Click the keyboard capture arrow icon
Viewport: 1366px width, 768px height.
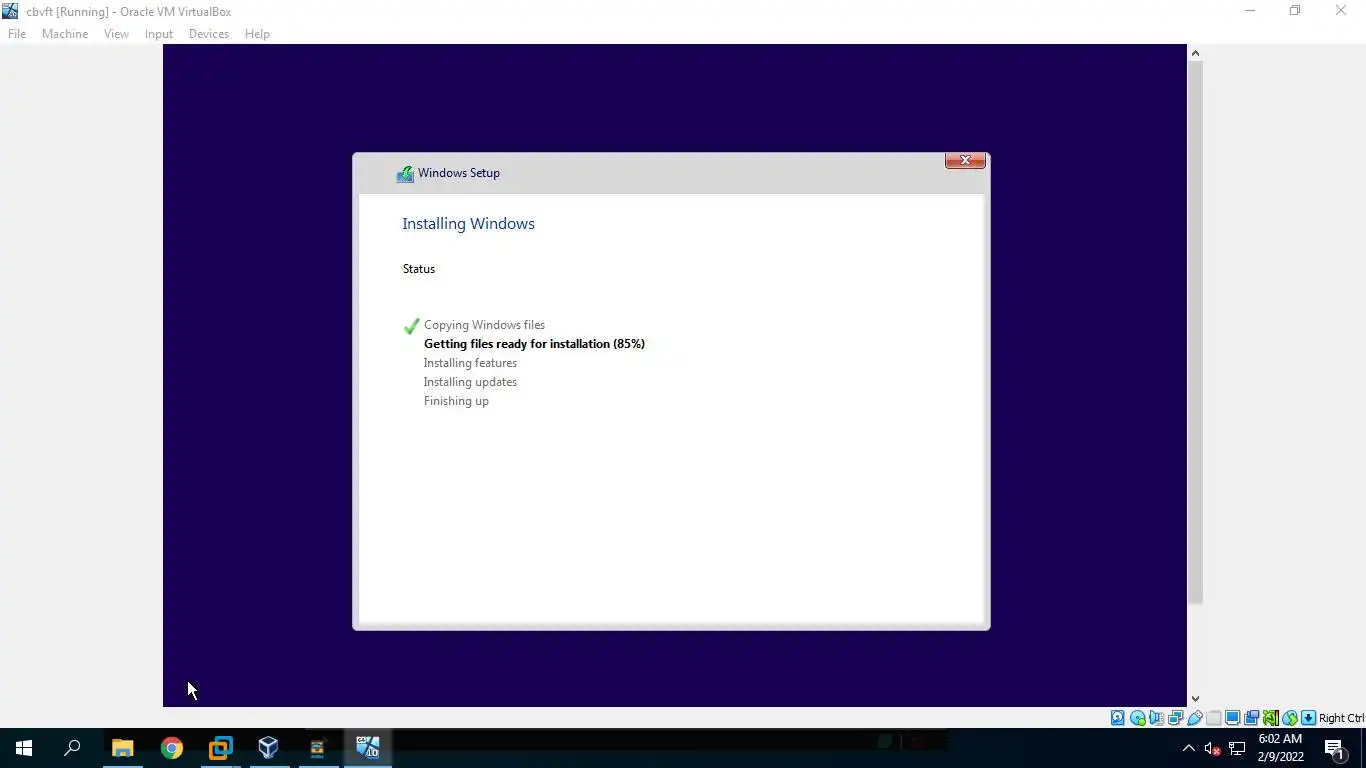(1308, 718)
